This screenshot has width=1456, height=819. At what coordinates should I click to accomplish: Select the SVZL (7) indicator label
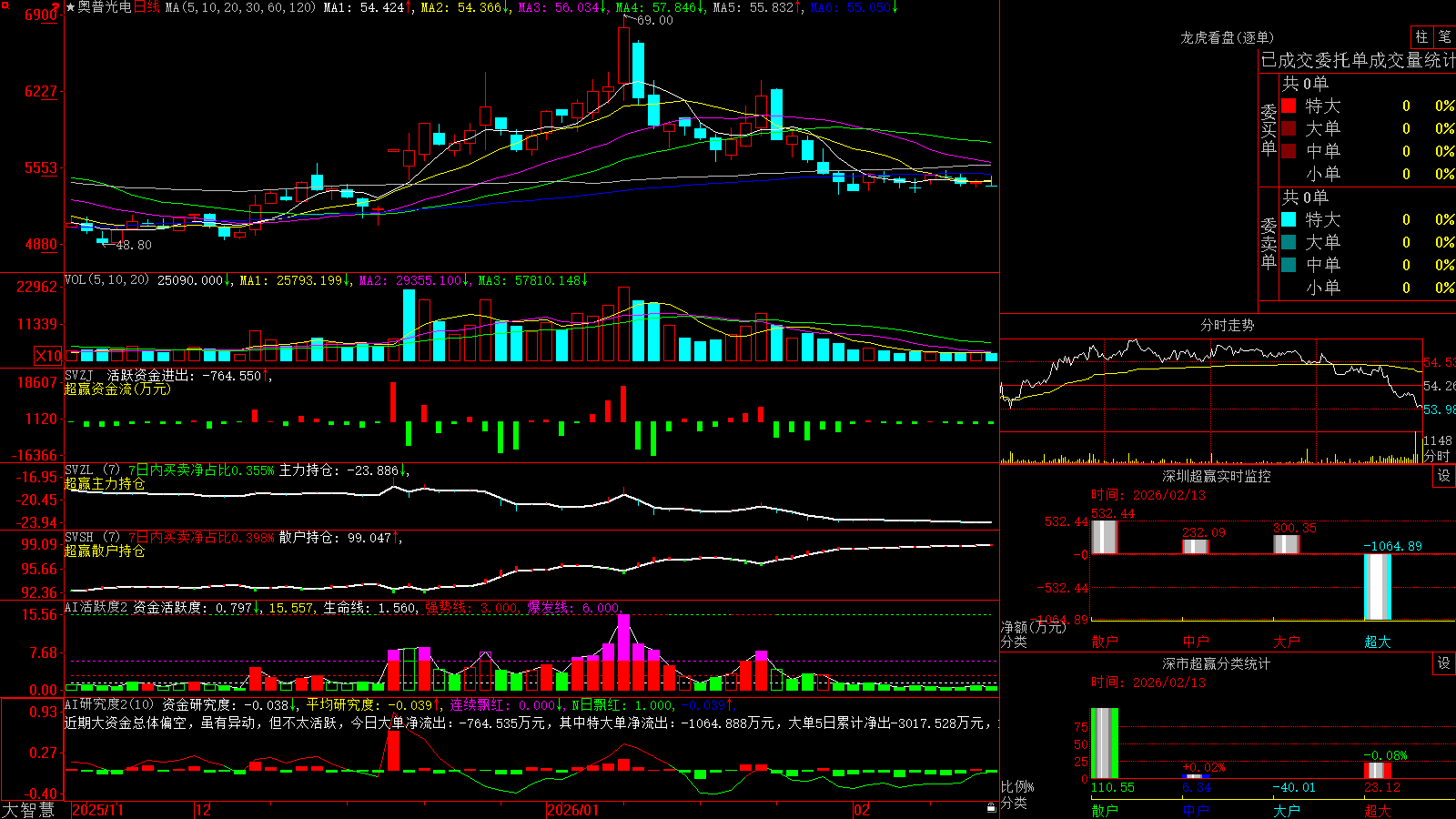(x=93, y=470)
